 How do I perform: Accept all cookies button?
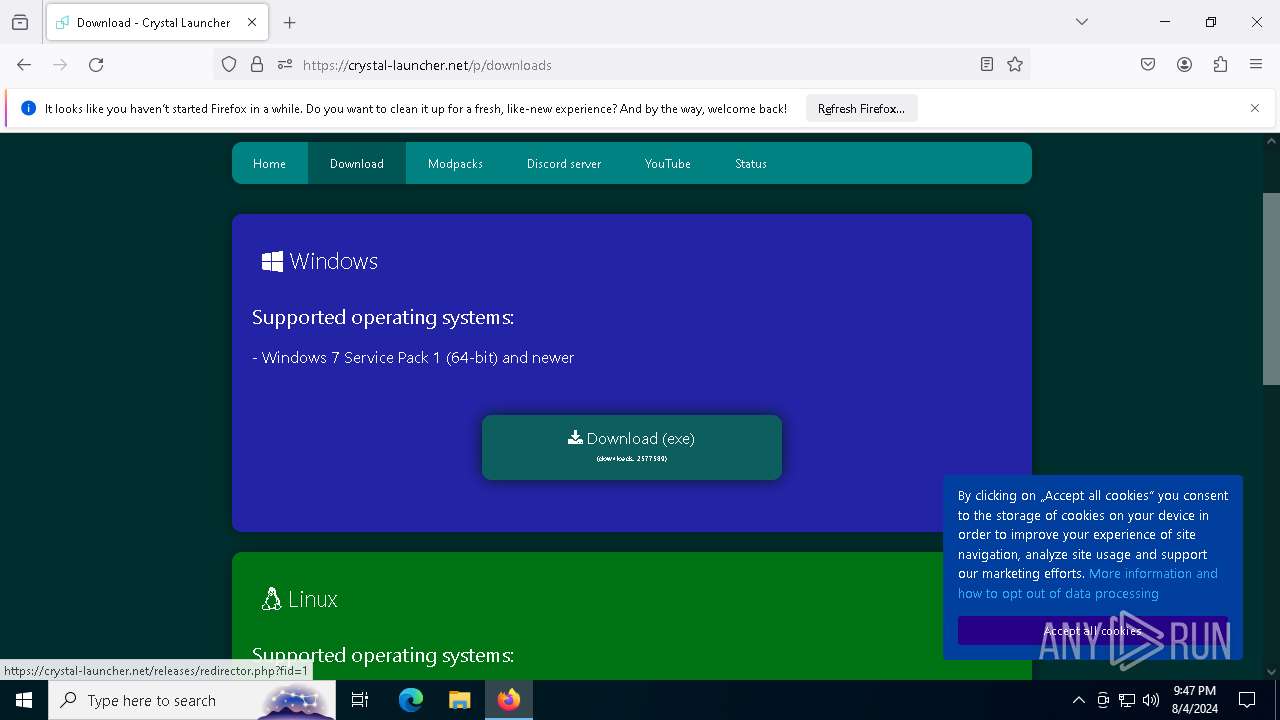(x=1092, y=631)
